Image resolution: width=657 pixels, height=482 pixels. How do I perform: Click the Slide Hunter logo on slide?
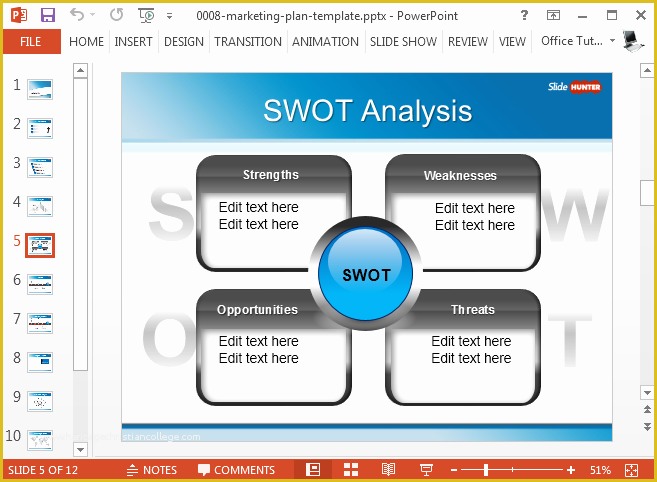tap(574, 87)
